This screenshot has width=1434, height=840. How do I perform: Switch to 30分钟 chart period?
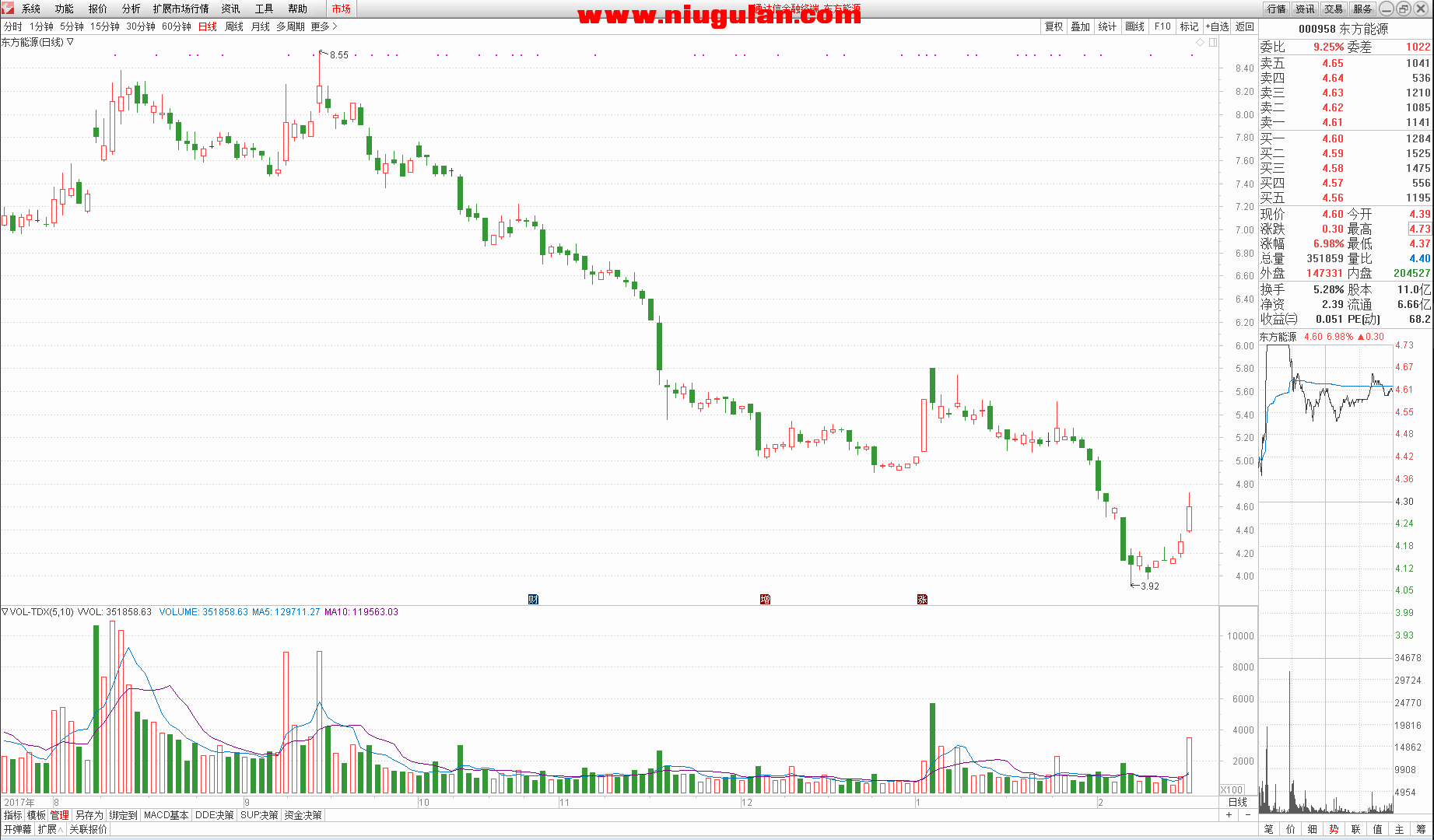[141, 26]
